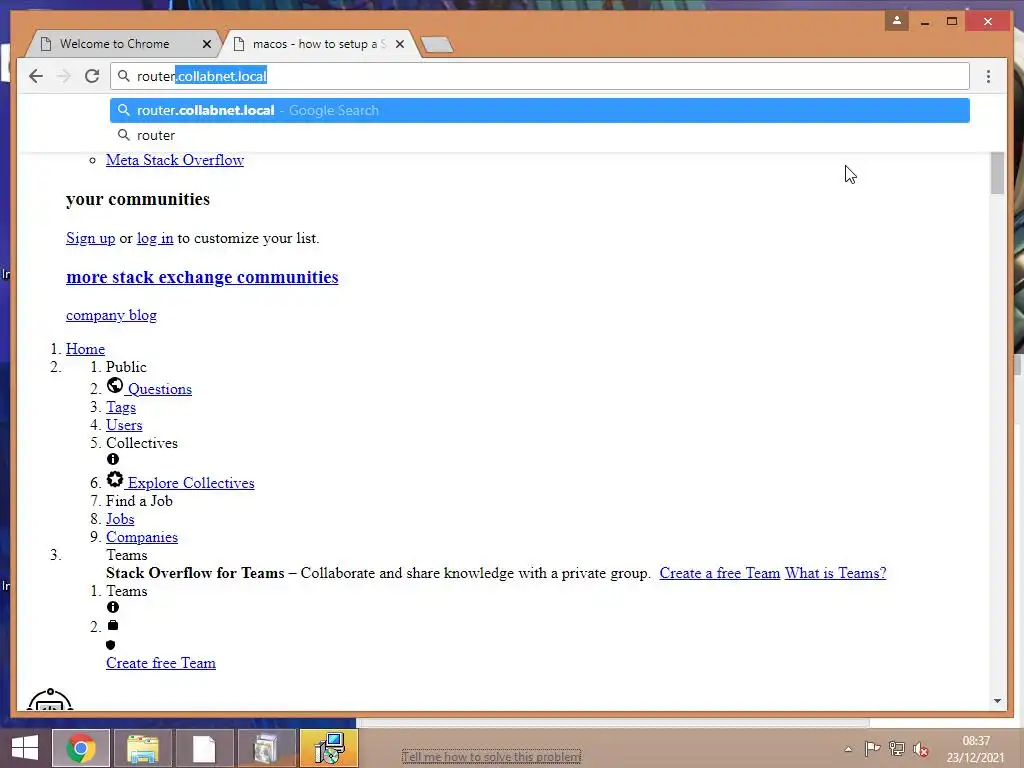
Task: Switch to the Welcome to Chrome tab
Action: pos(114,44)
